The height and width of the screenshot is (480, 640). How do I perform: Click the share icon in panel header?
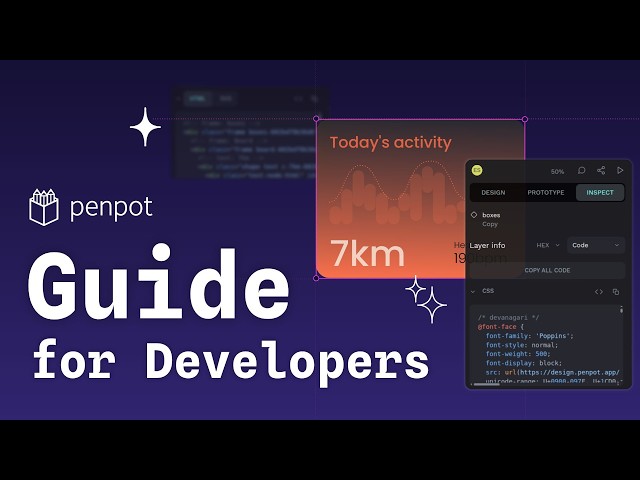pos(601,170)
